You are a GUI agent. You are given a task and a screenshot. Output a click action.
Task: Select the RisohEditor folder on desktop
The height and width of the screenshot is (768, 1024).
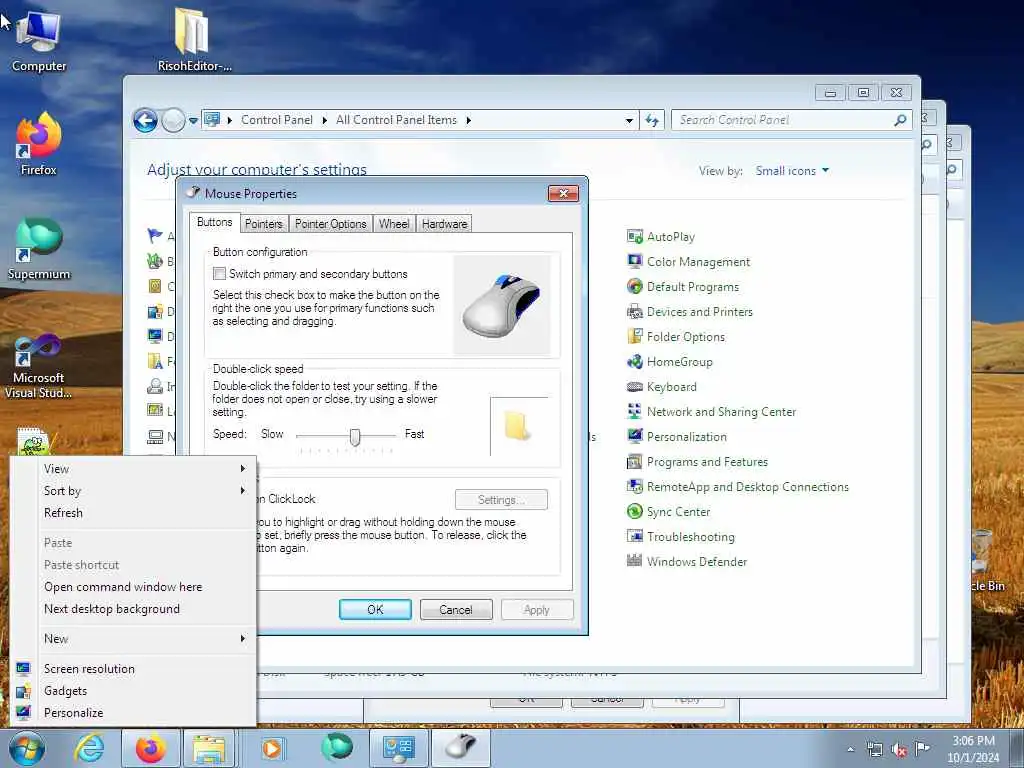194,39
